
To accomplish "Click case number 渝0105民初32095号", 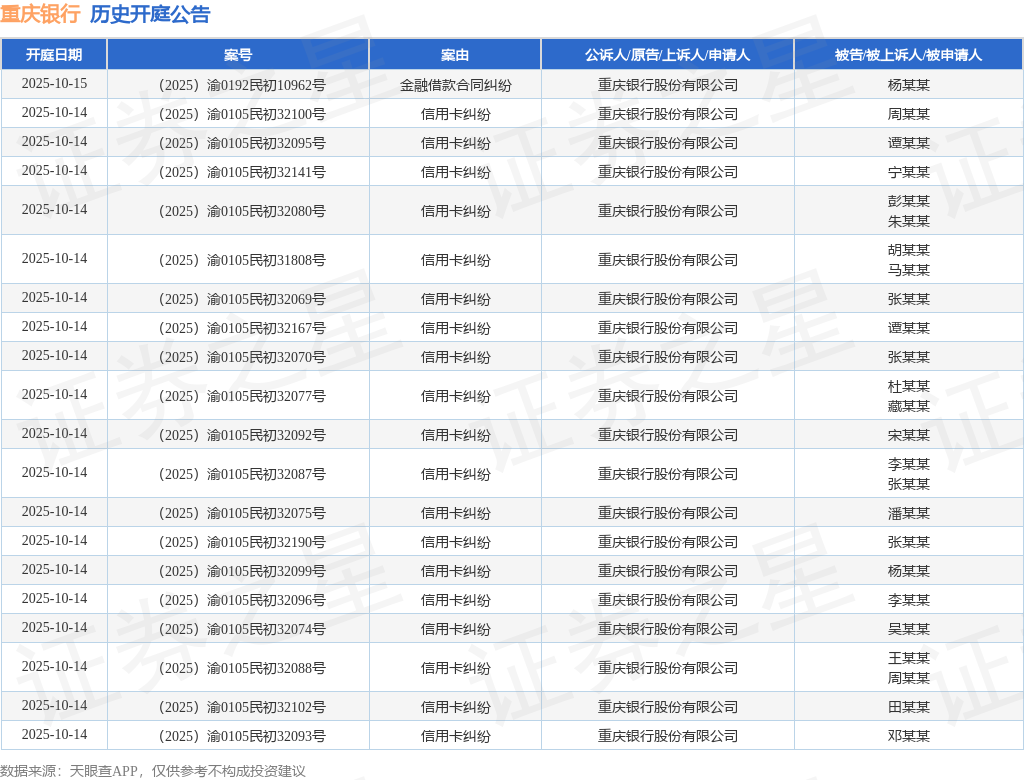I will click(x=266, y=143).
